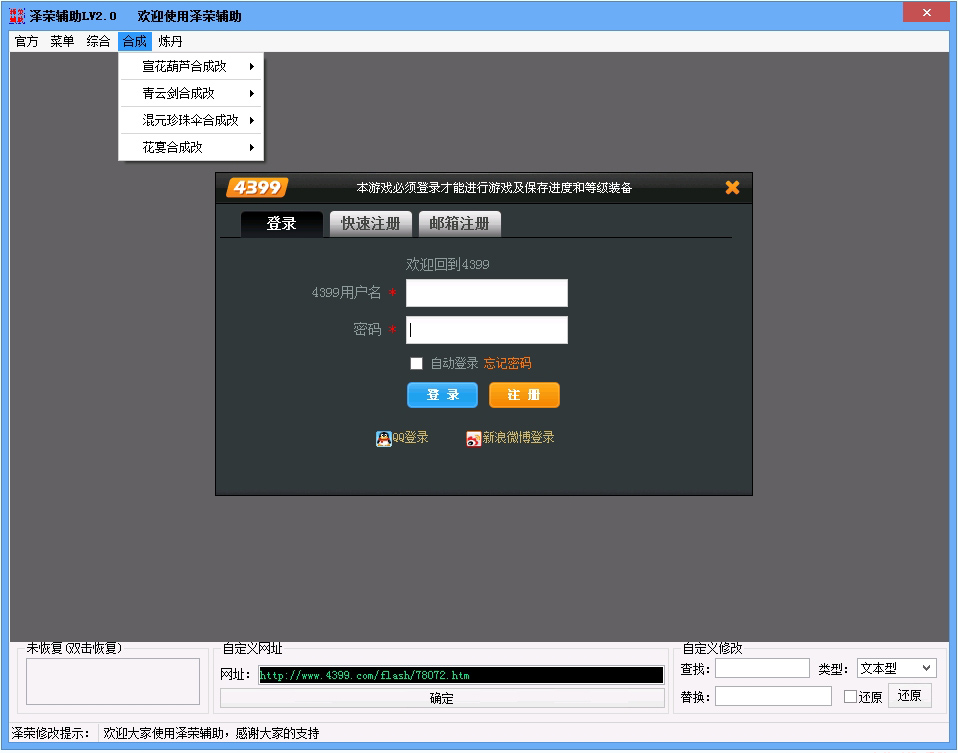958x753 pixels.
Task: Expand the 花宴合成改 submenu arrow
Action: click(252, 147)
